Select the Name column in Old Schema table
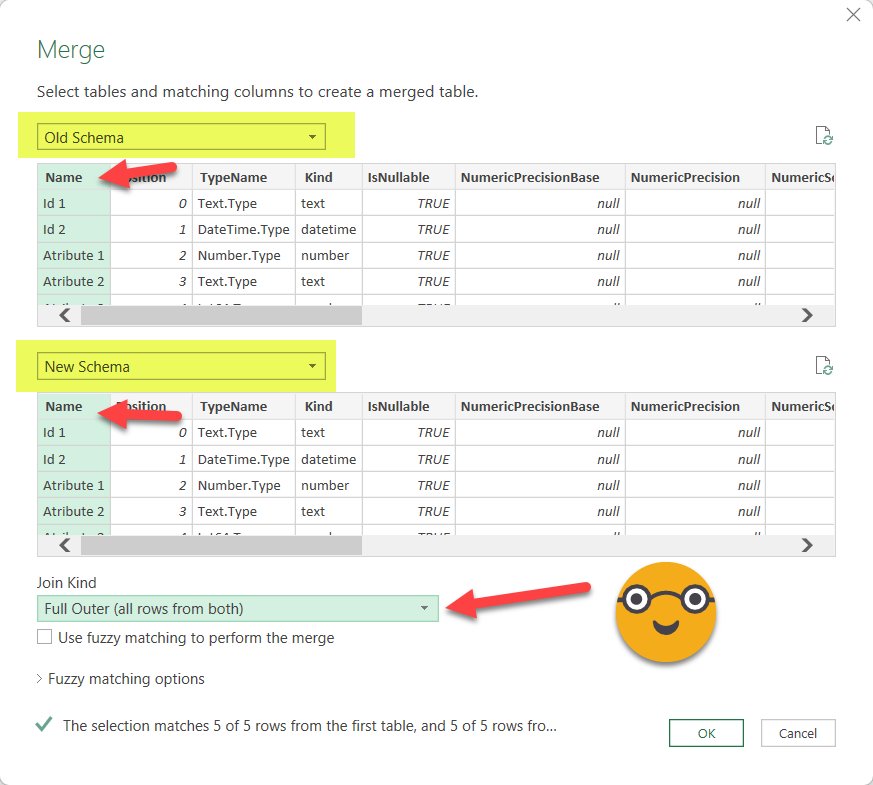This screenshot has width=873, height=785. [64, 177]
